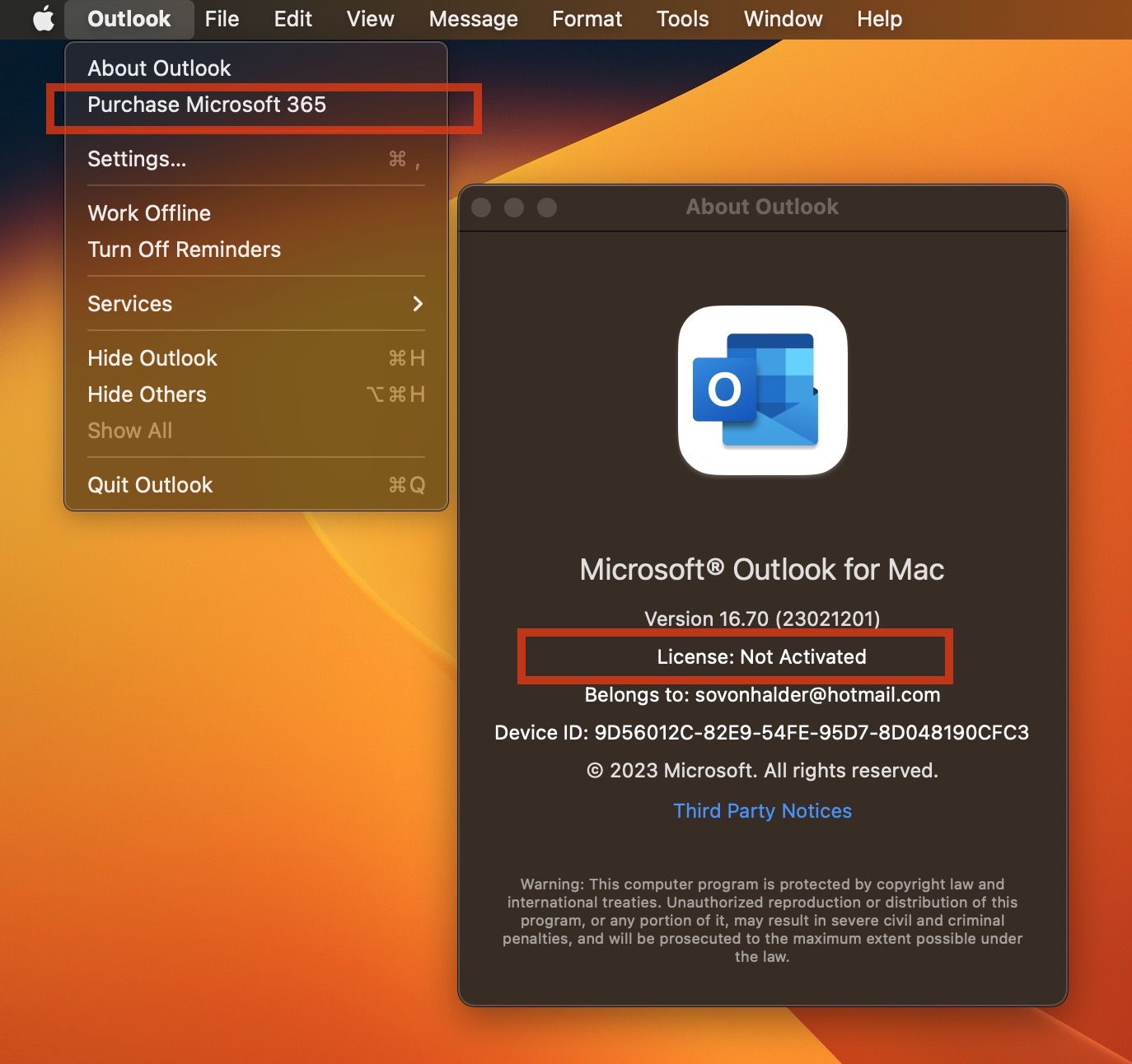Open the View menu
The height and width of the screenshot is (1064, 1132).
pyautogui.click(x=370, y=19)
